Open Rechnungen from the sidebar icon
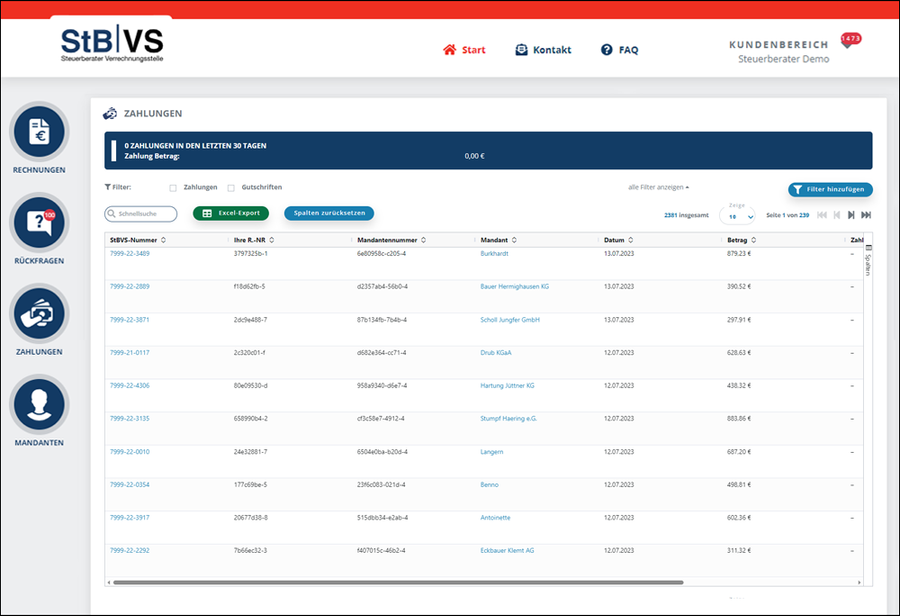 (39, 132)
